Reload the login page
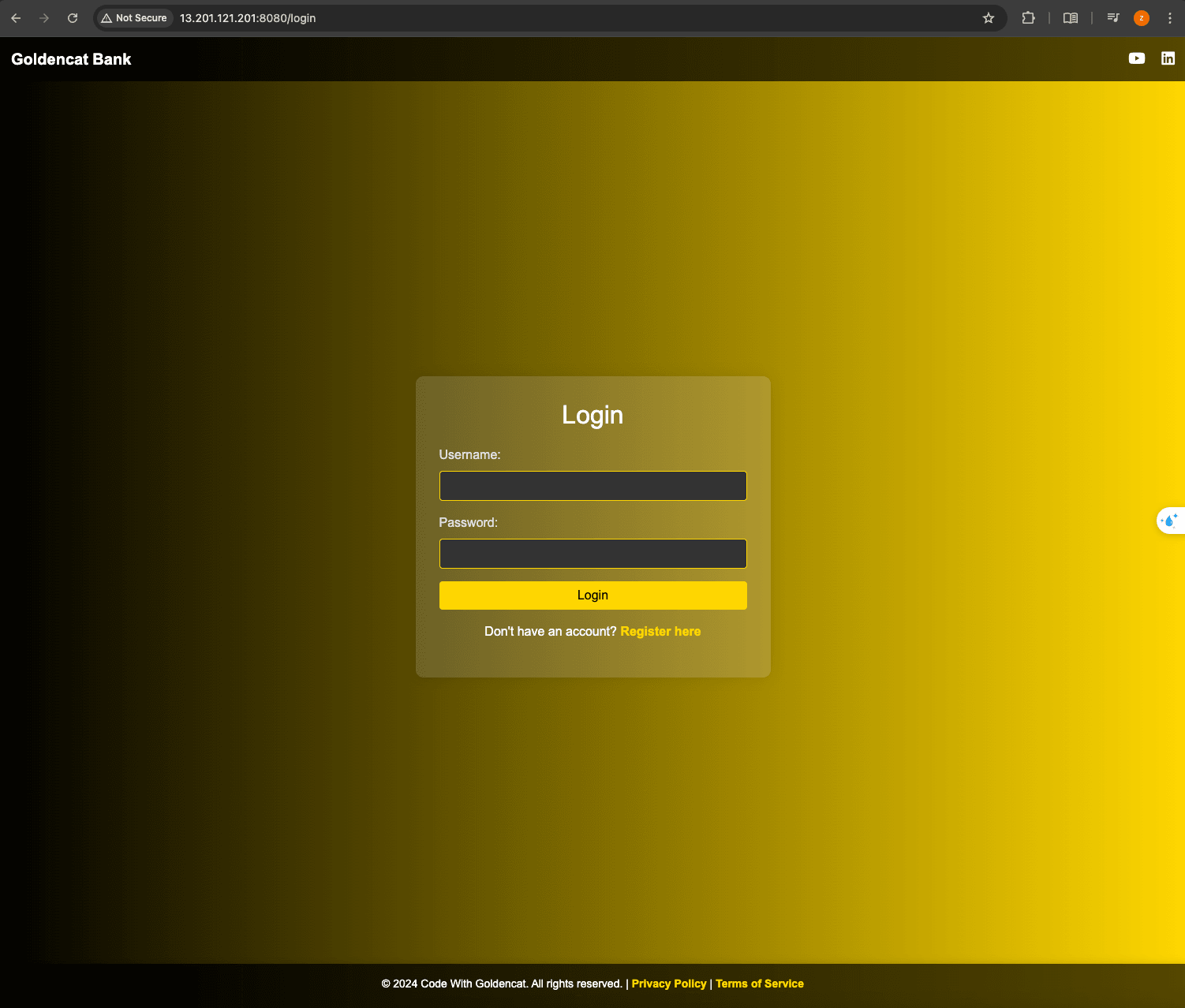 (73, 18)
